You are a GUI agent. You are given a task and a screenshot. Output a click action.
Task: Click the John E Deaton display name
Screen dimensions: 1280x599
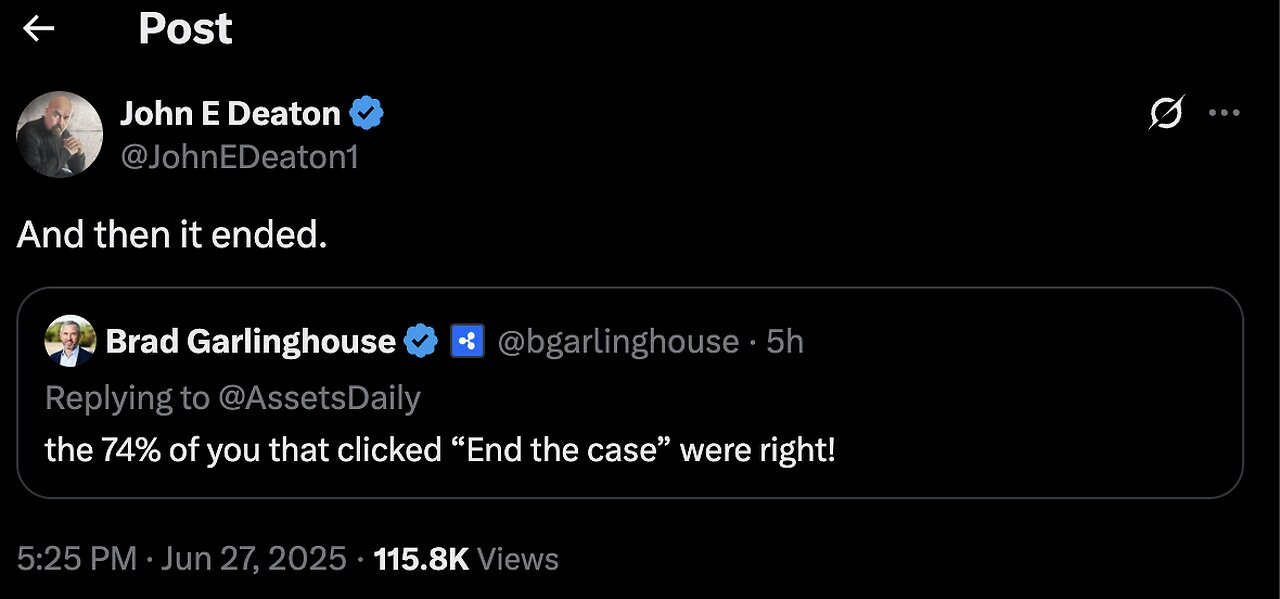coord(230,114)
